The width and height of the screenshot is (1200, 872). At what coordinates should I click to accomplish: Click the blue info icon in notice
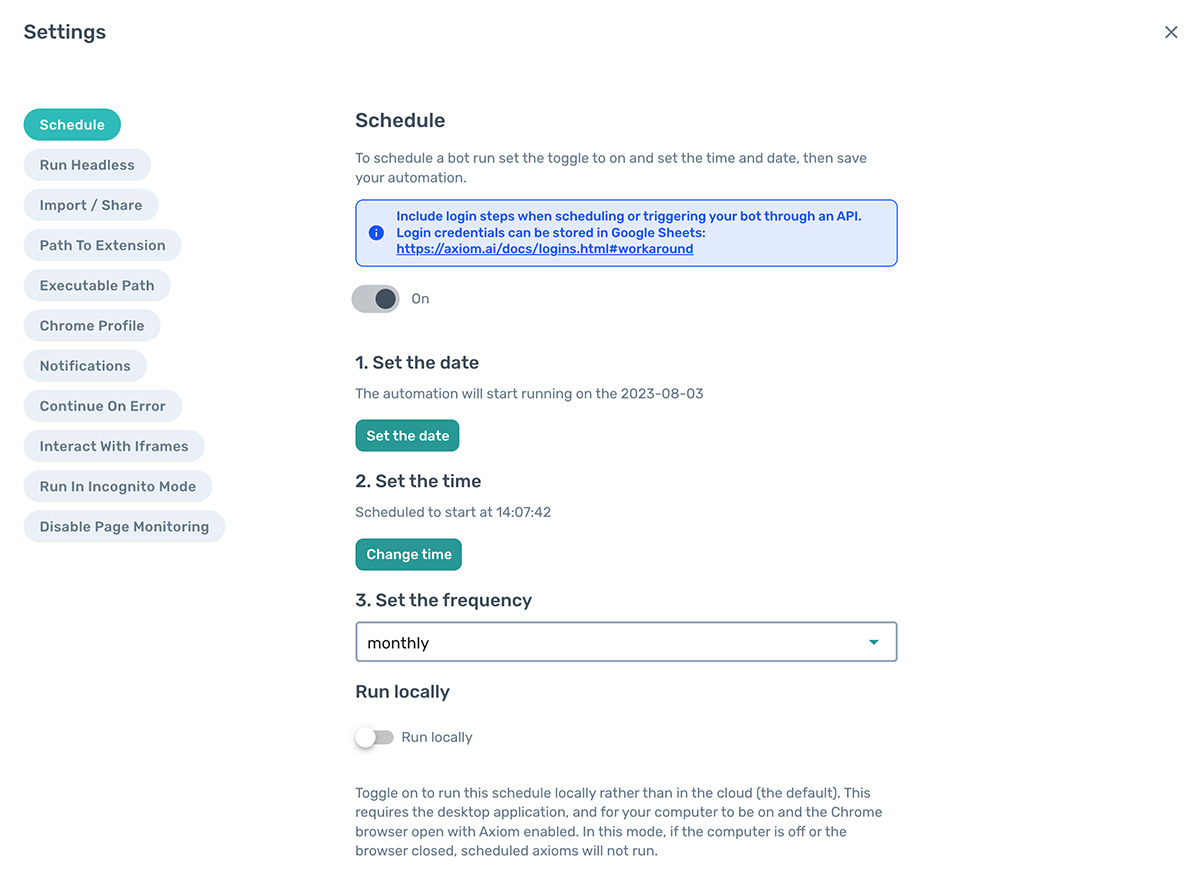pyautogui.click(x=376, y=233)
